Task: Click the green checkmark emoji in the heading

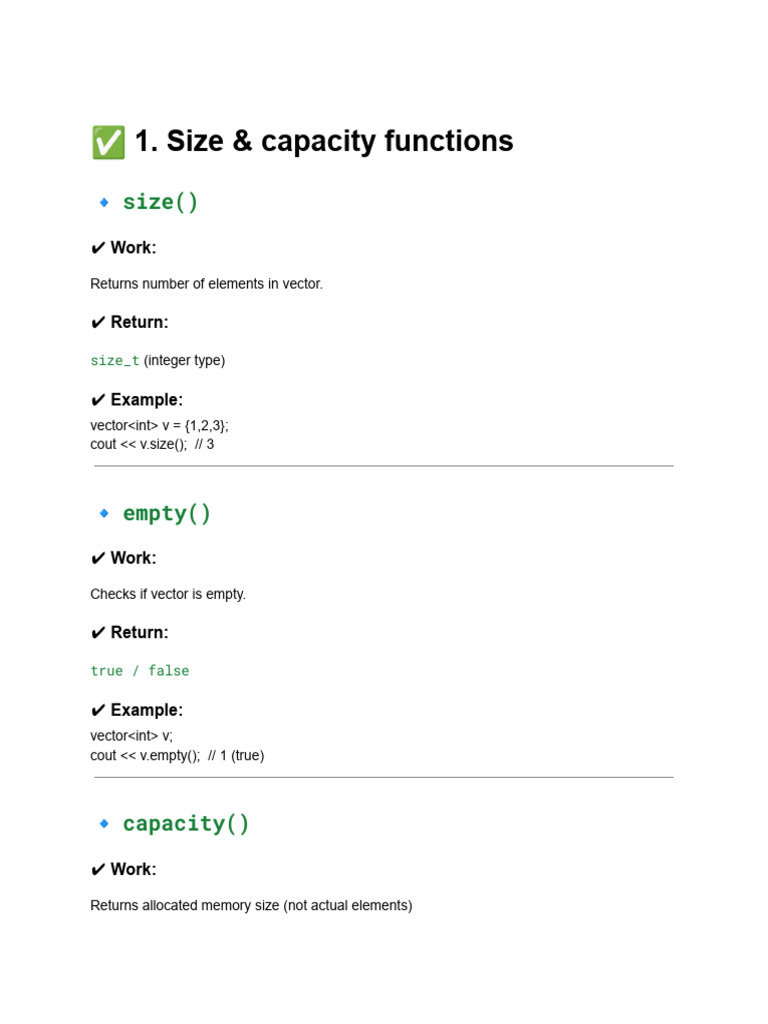Action: 108,142
